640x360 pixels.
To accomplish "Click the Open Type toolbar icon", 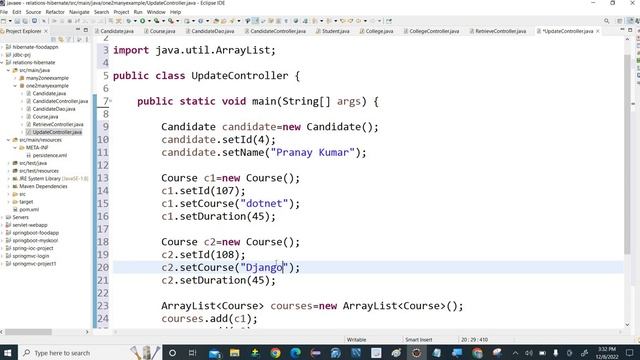I will coord(216,21).
